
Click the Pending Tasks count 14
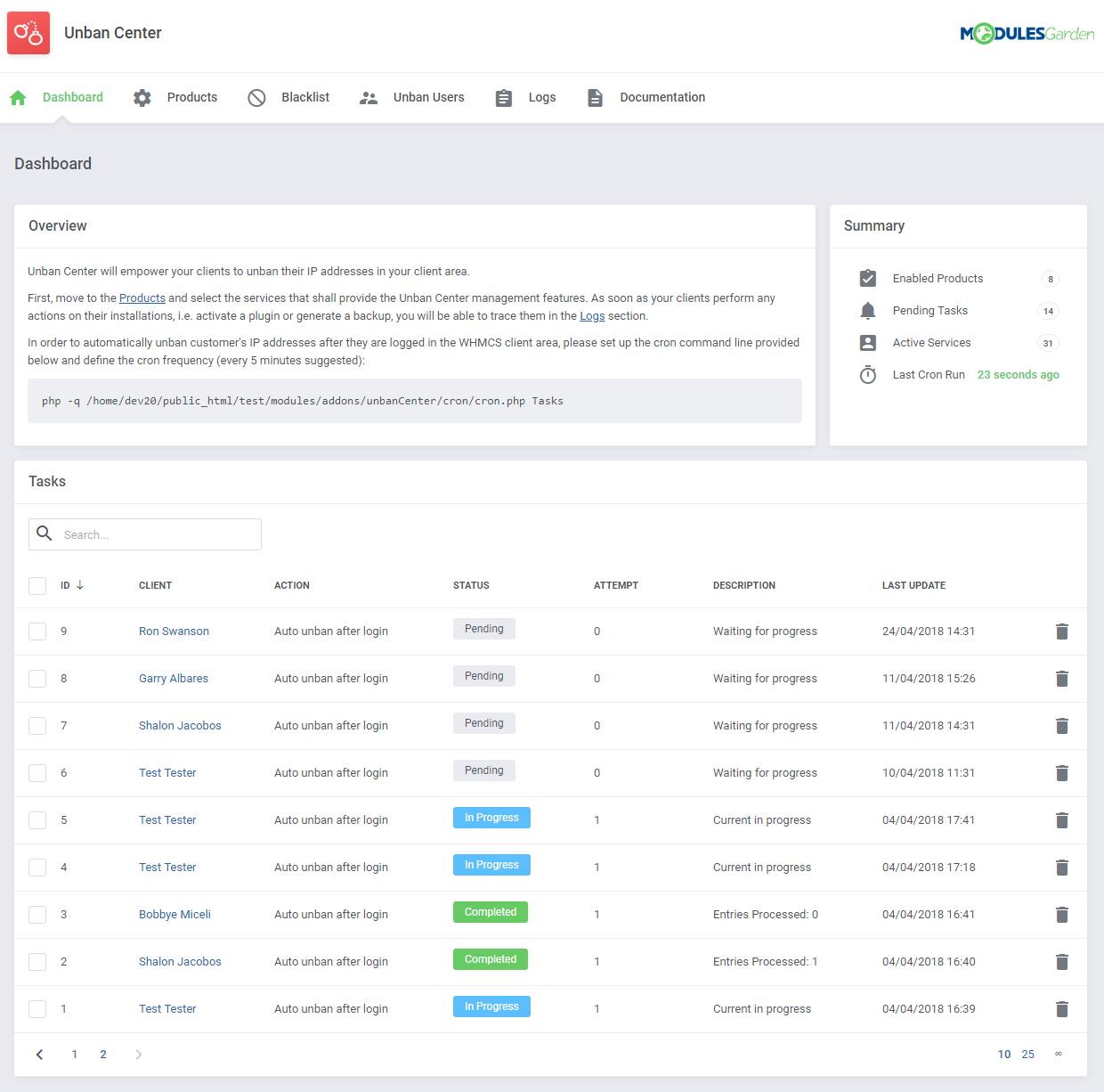[1048, 311]
